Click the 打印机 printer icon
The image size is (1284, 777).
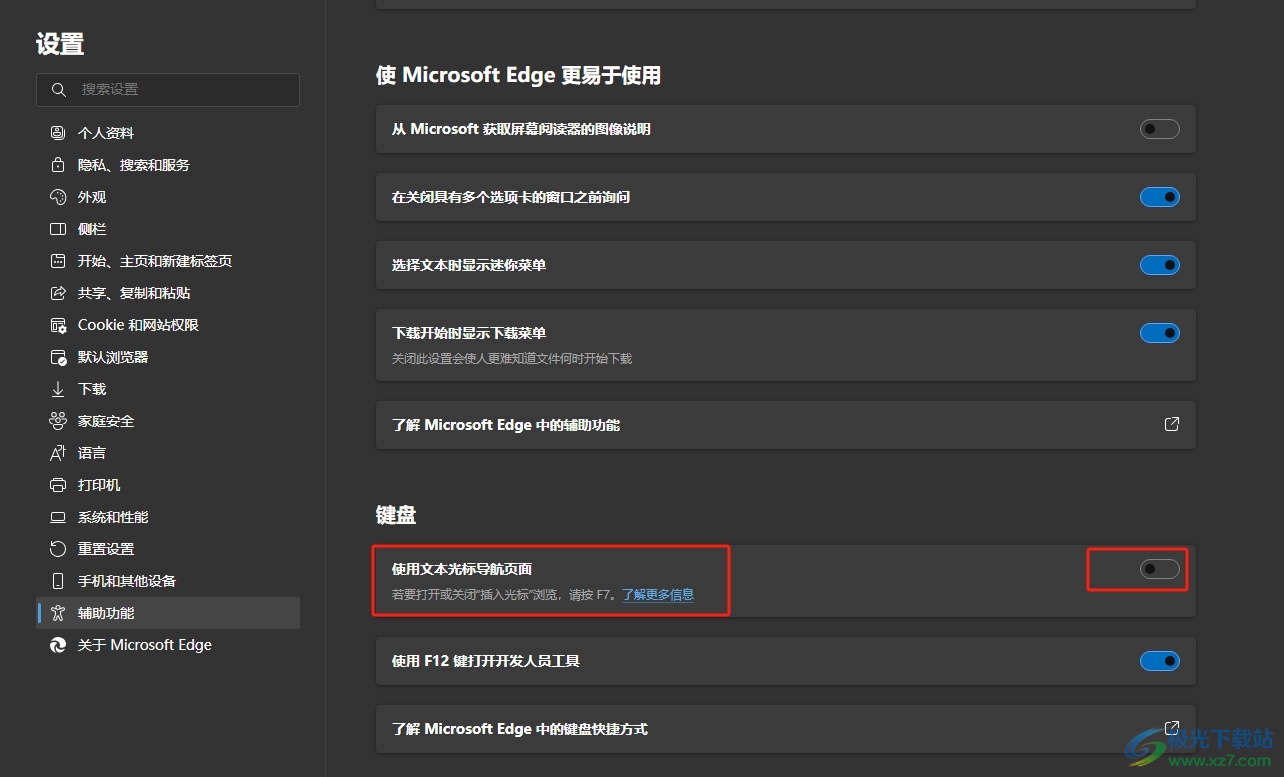pos(58,485)
